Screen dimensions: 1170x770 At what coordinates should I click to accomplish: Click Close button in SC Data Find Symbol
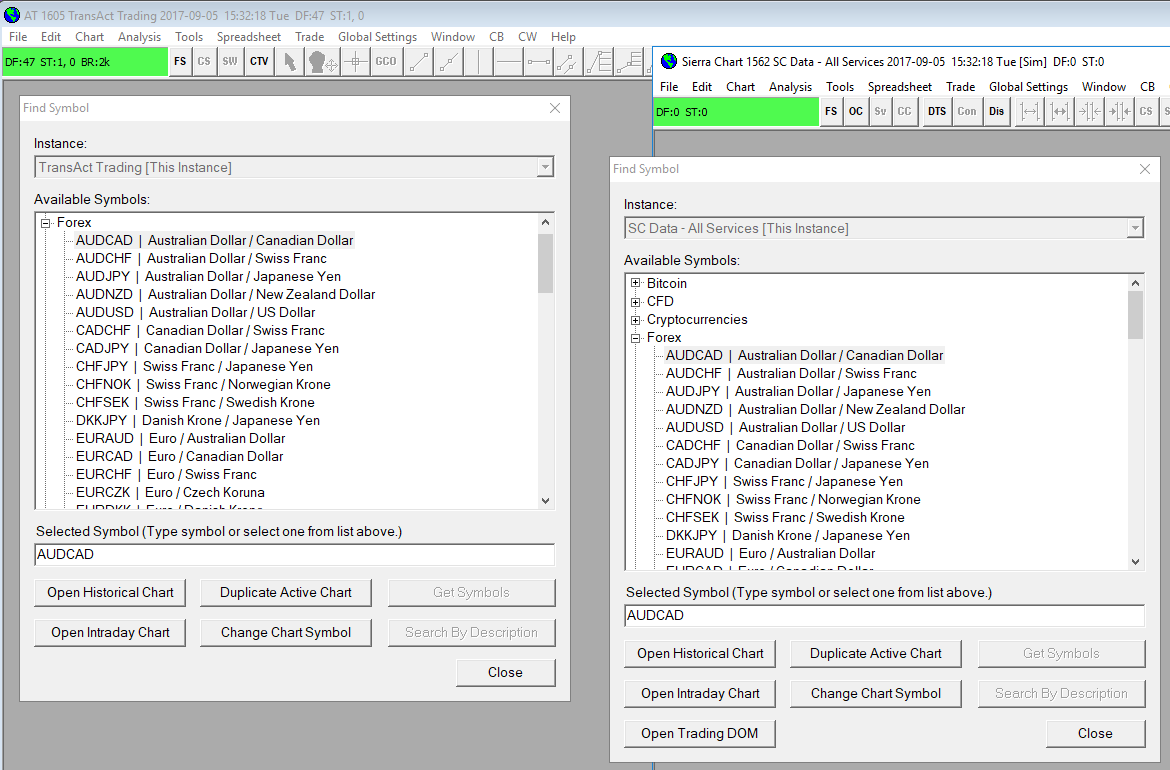pos(1095,733)
